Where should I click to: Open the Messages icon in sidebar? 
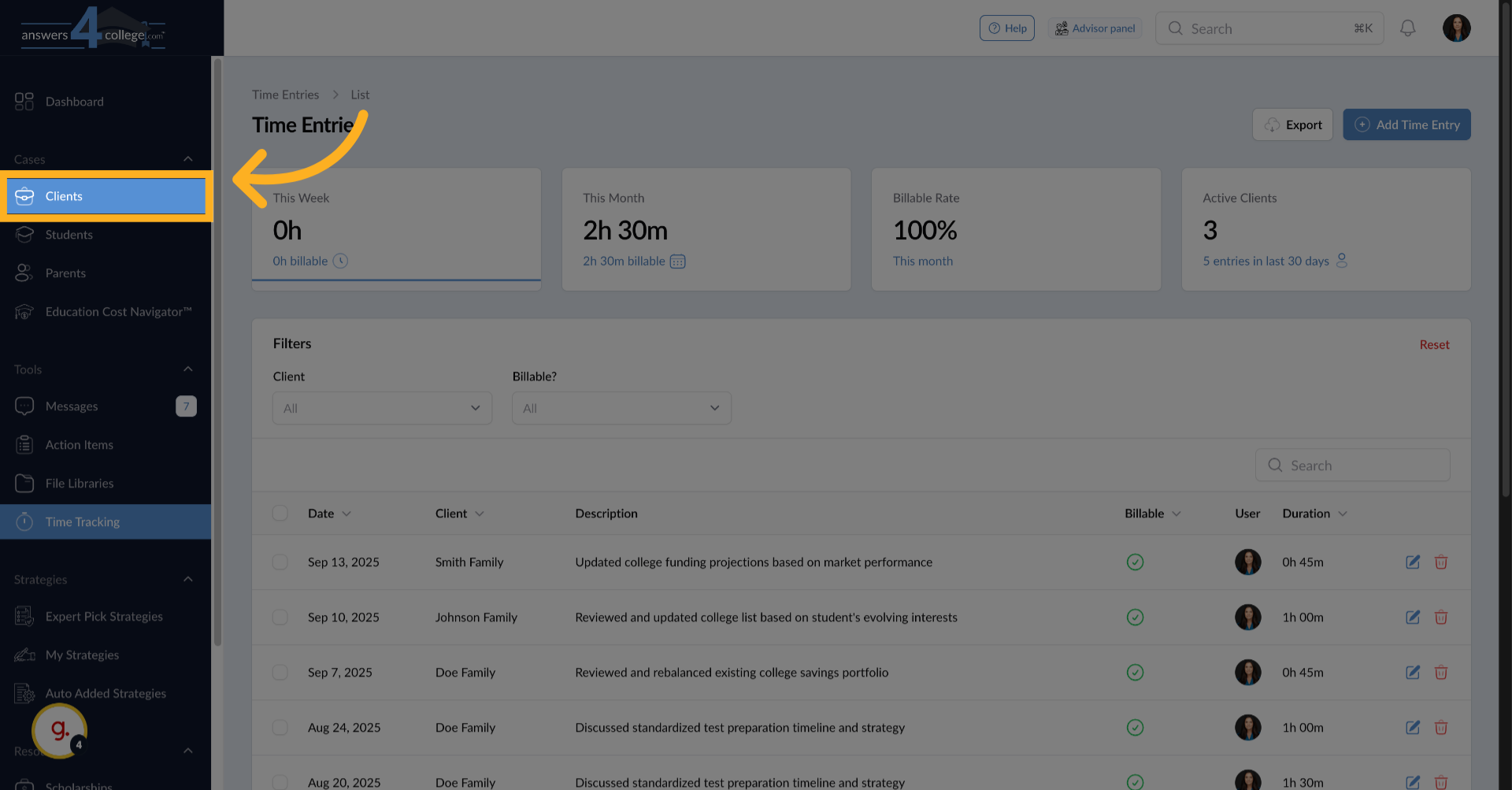pyautogui.click(x=24, y=406)
